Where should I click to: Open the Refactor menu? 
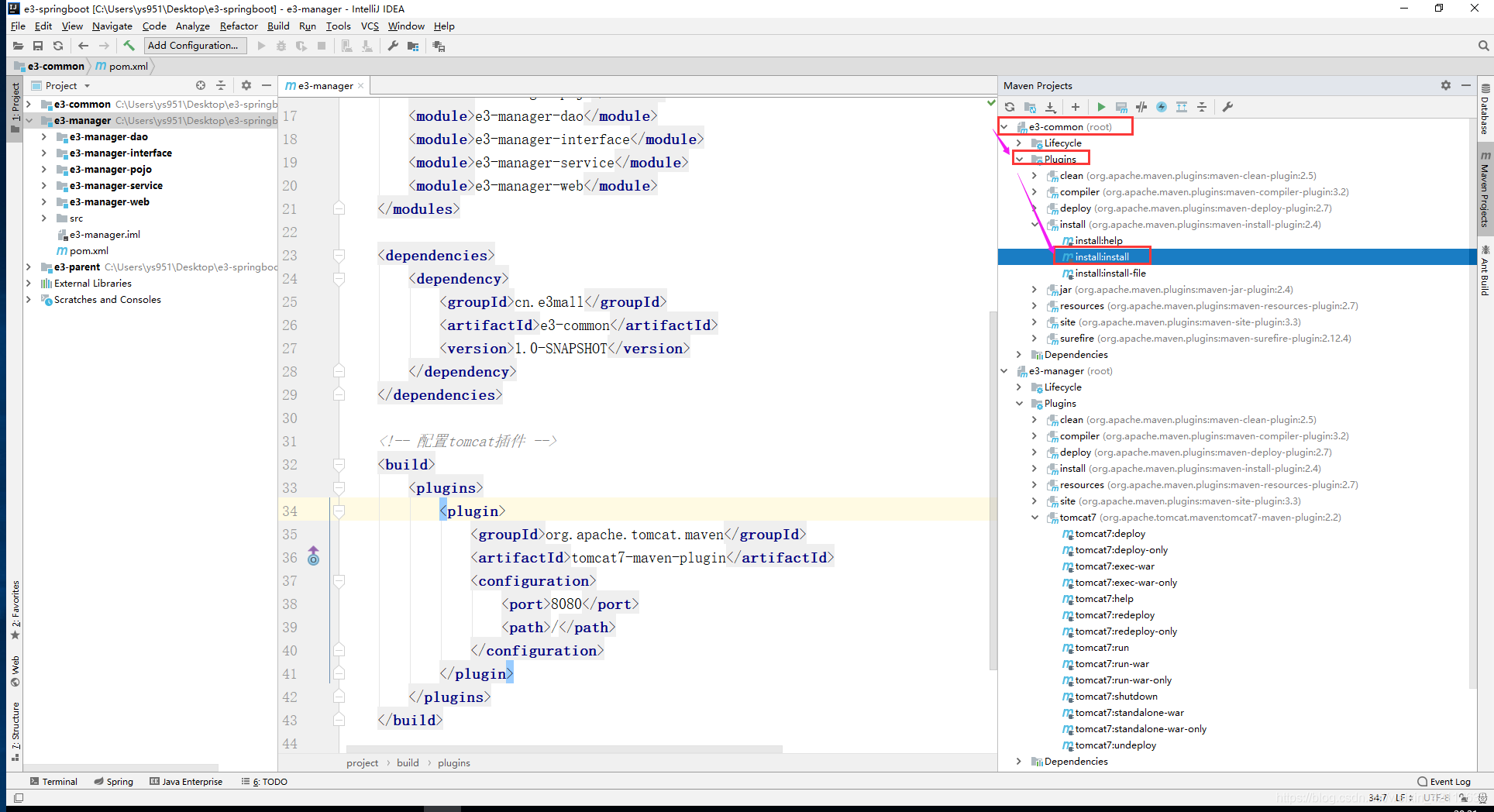coord(239,26)
